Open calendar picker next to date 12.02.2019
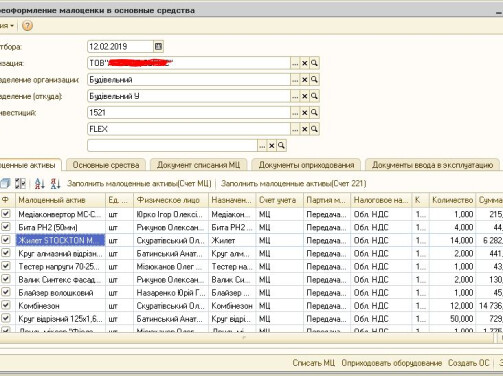Screen dimensions: 503x376 coord(158,46)
